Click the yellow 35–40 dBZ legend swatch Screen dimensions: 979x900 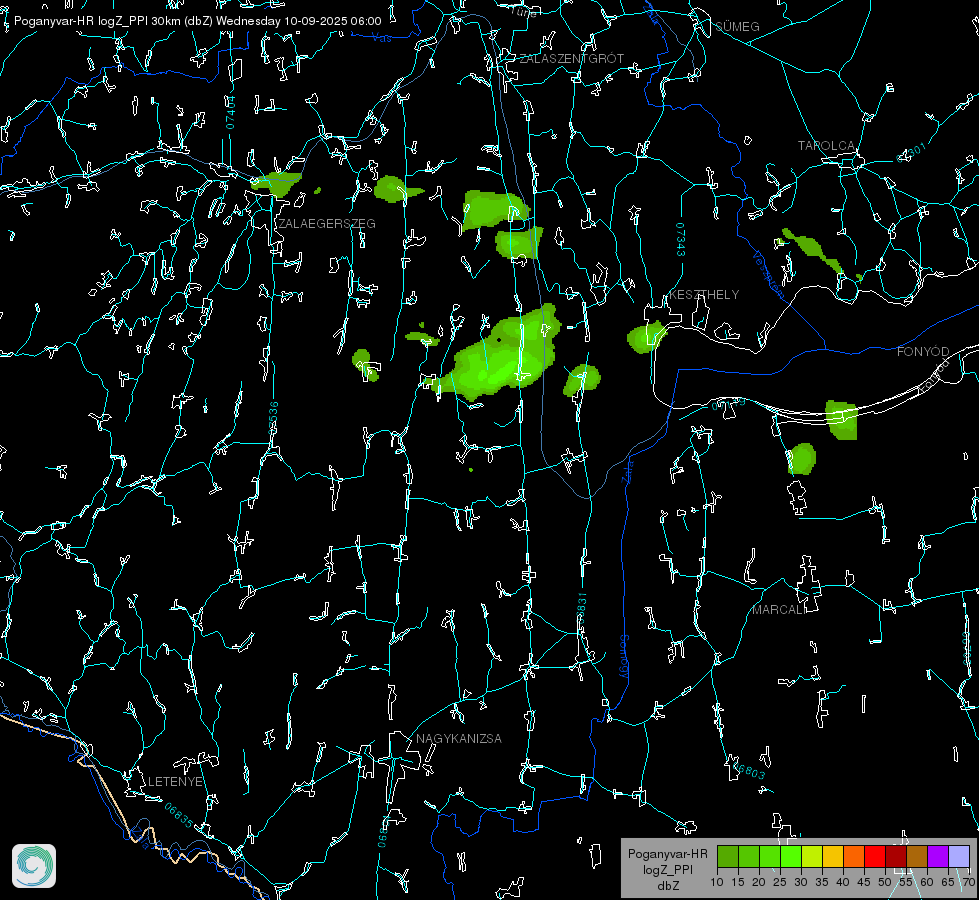coord(833,857)
